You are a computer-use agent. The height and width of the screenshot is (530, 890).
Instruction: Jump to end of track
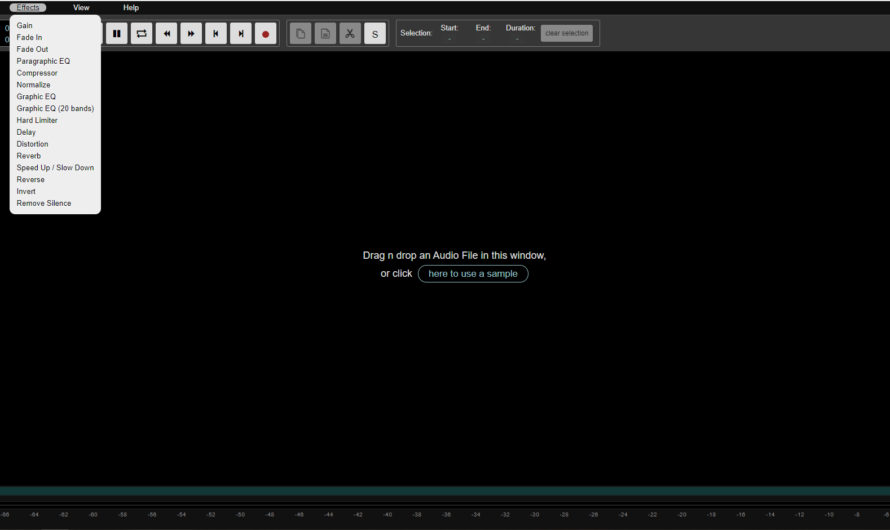[241, 34]
